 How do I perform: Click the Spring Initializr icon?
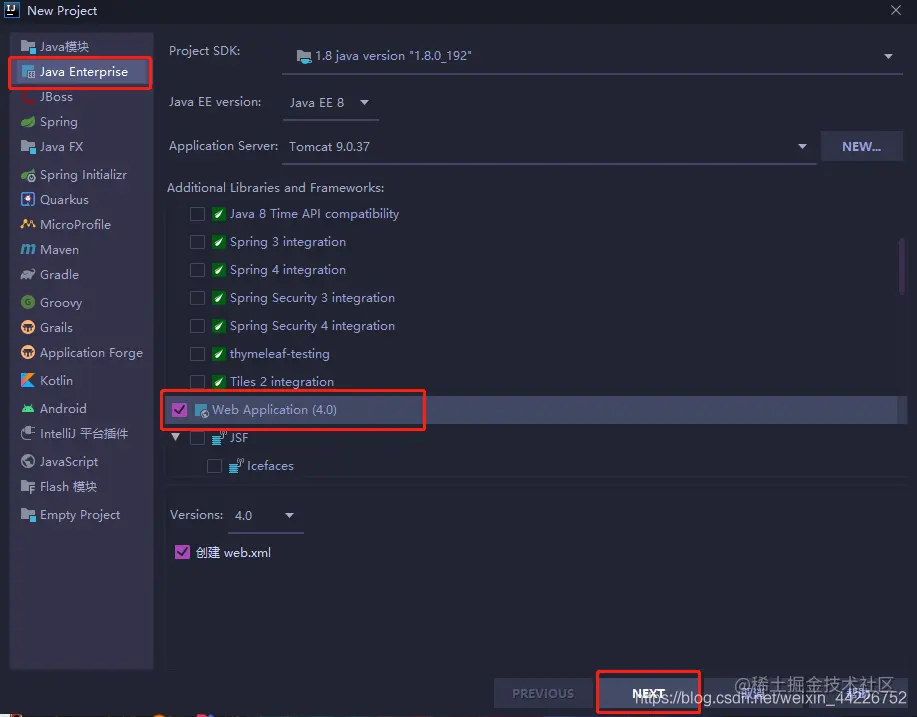click(x=28, y=175)
